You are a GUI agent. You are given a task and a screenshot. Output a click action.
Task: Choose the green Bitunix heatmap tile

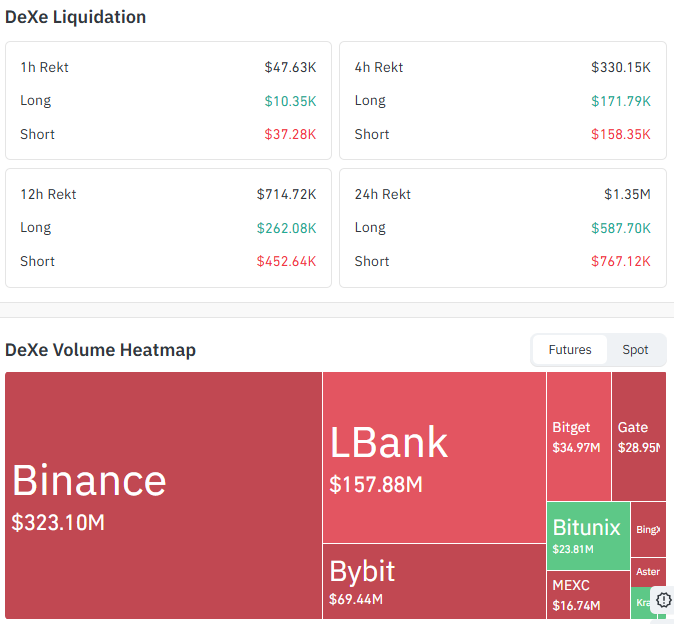click(588, 536)
